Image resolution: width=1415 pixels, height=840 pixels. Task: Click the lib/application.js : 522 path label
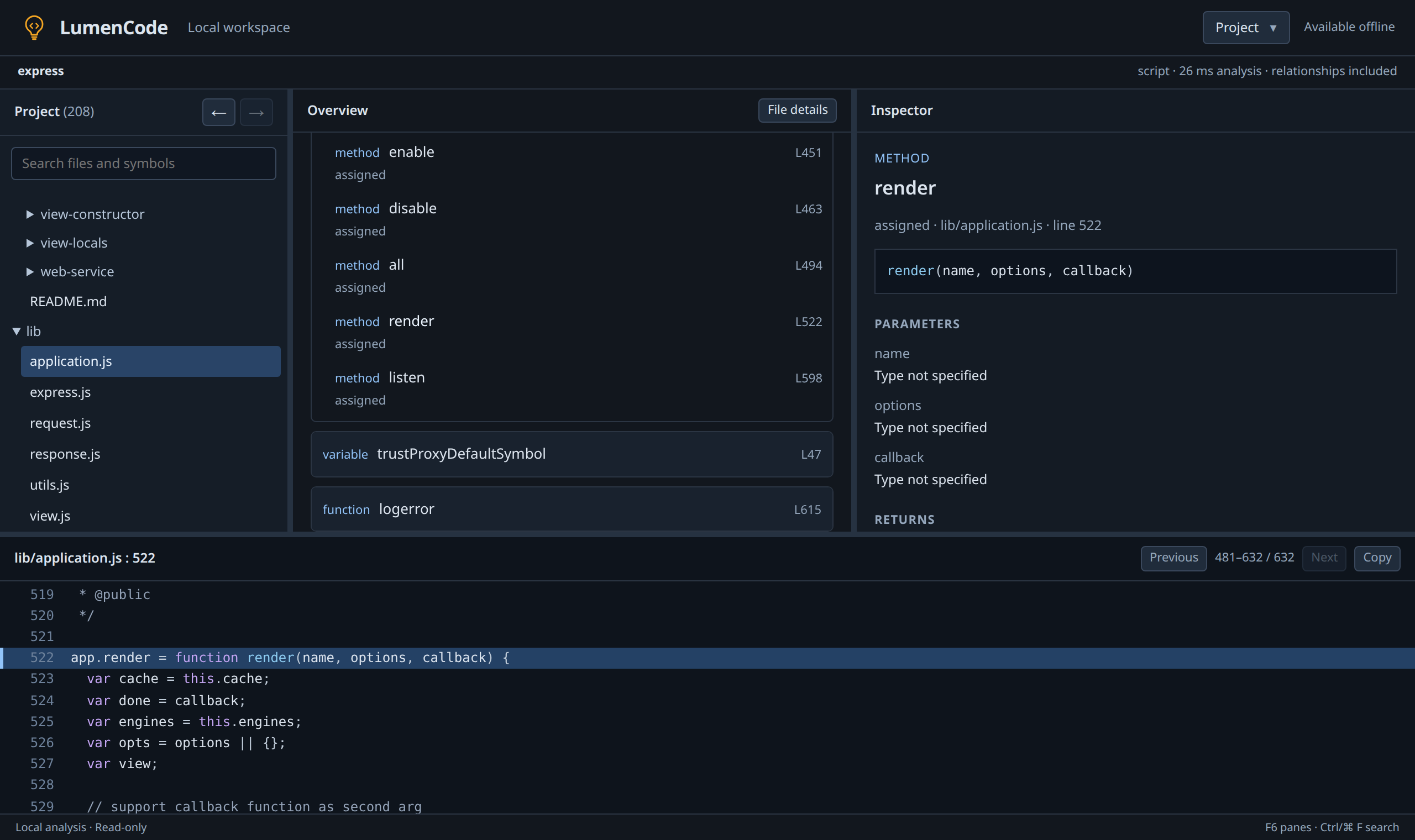(x=85, y=558)
